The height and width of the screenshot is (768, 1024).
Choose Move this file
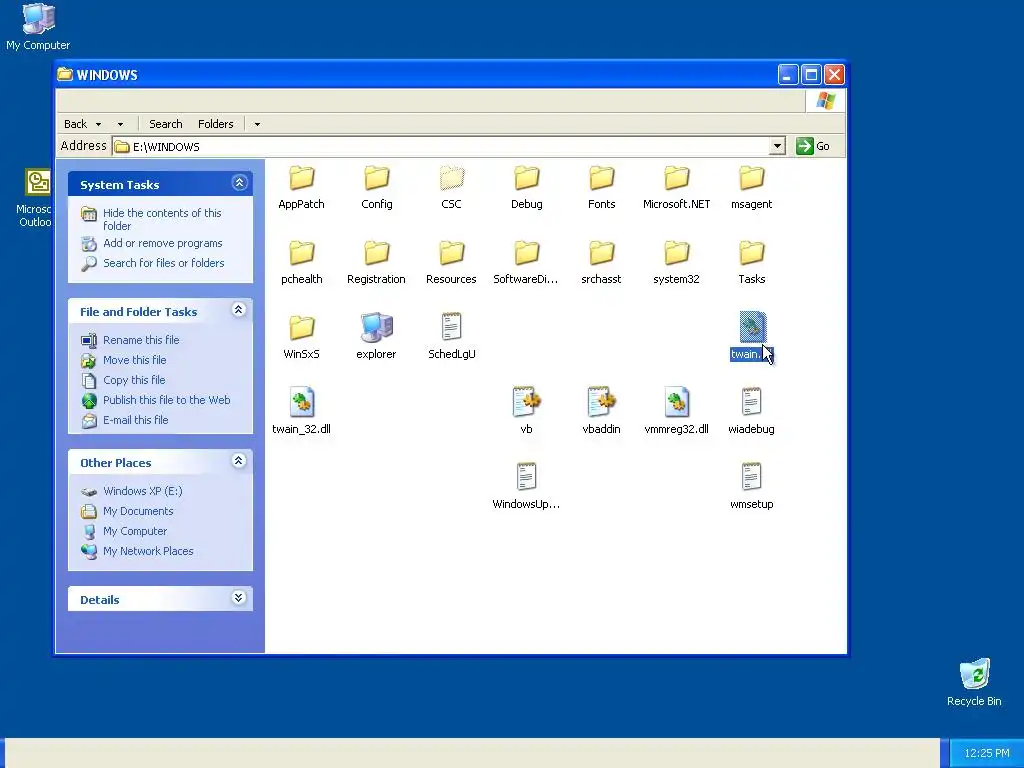135,360
